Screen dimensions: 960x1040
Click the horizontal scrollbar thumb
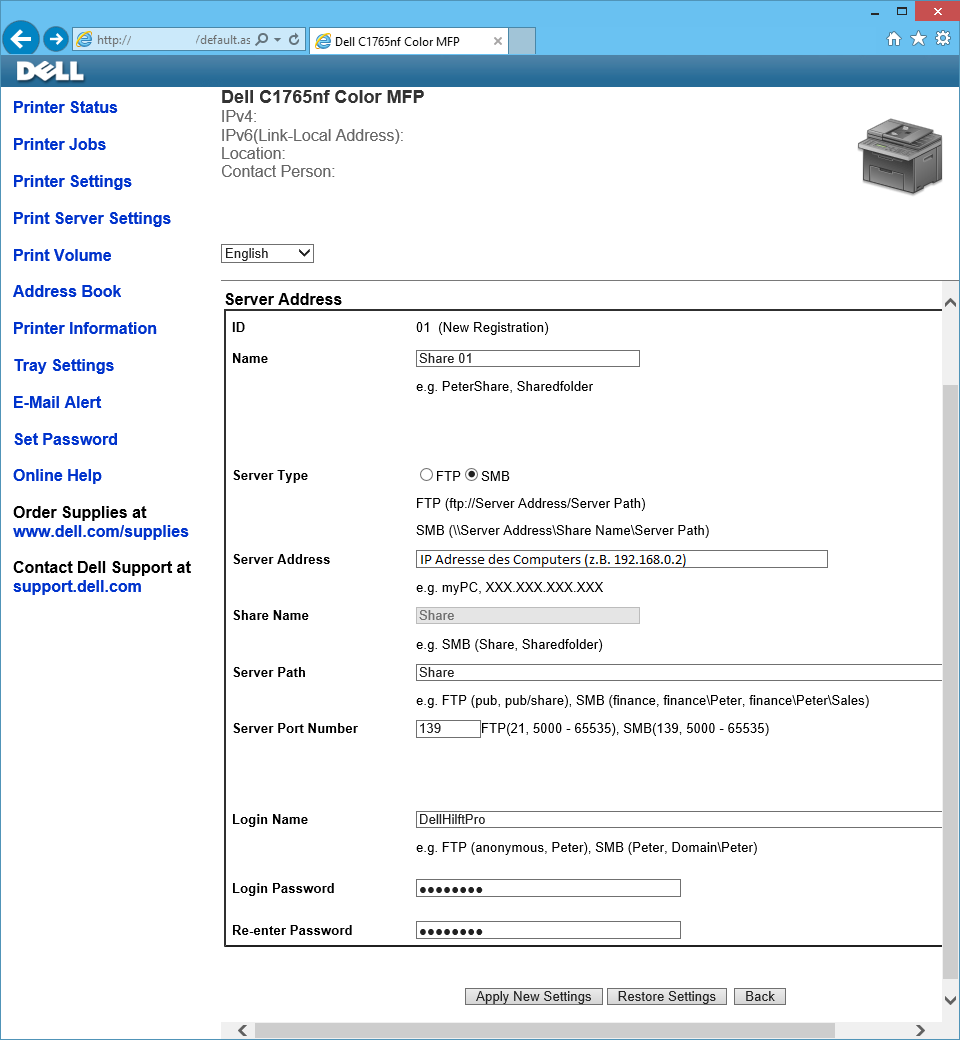(545, 1030)
